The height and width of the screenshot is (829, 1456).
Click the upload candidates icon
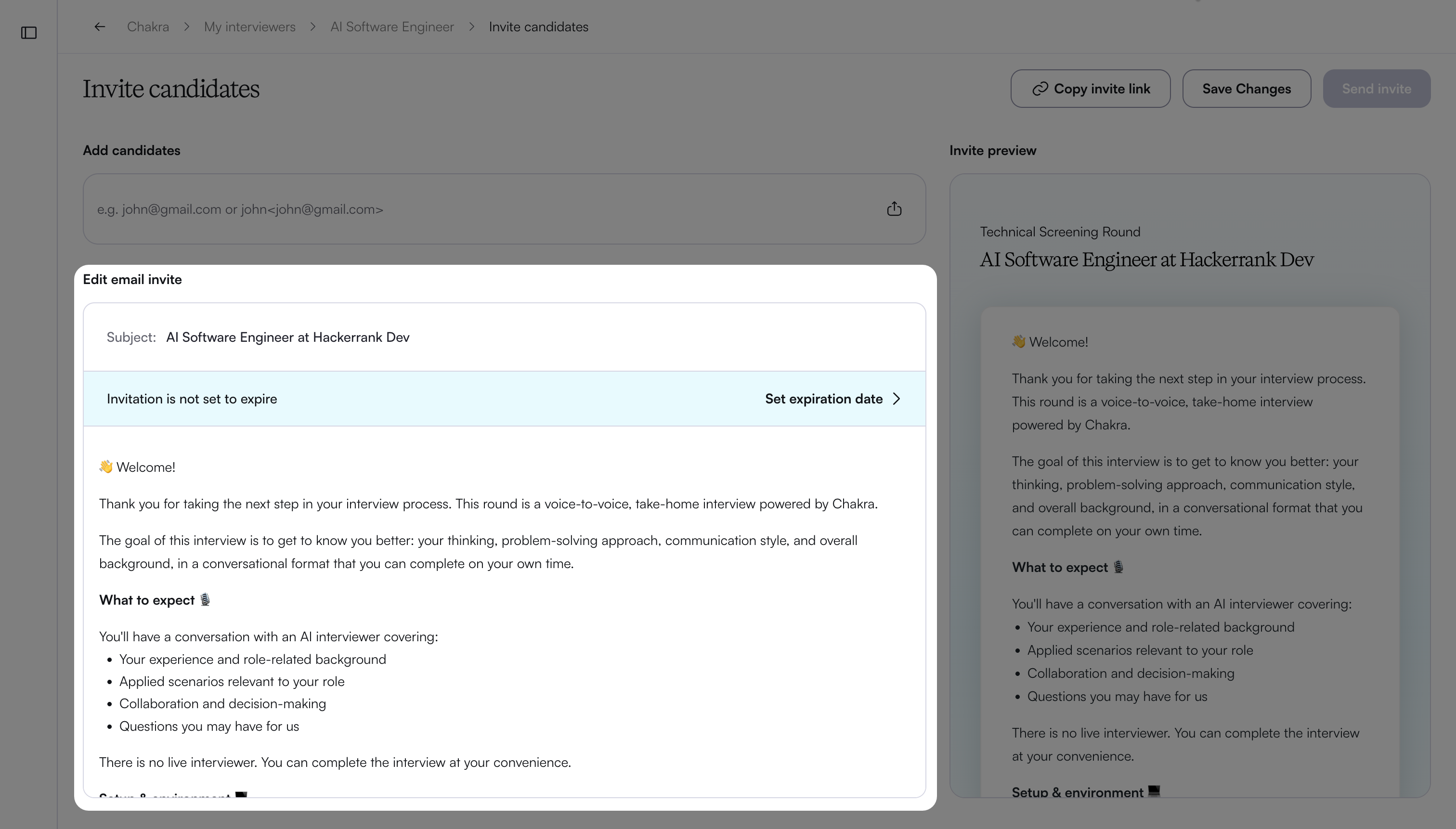coord(894,209)
